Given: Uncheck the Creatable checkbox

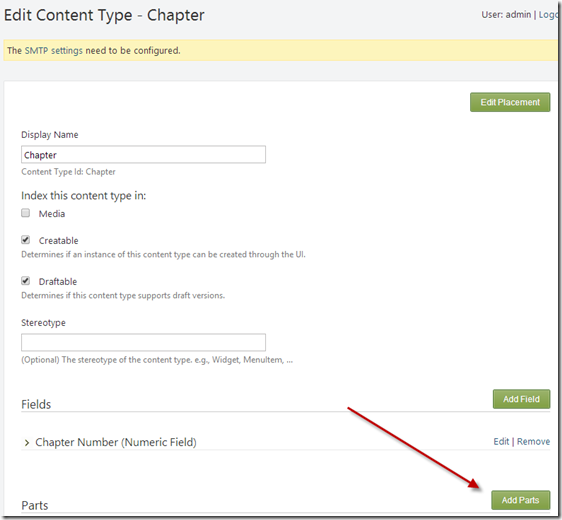Looking at the screenshot, I should click(25, 240).
